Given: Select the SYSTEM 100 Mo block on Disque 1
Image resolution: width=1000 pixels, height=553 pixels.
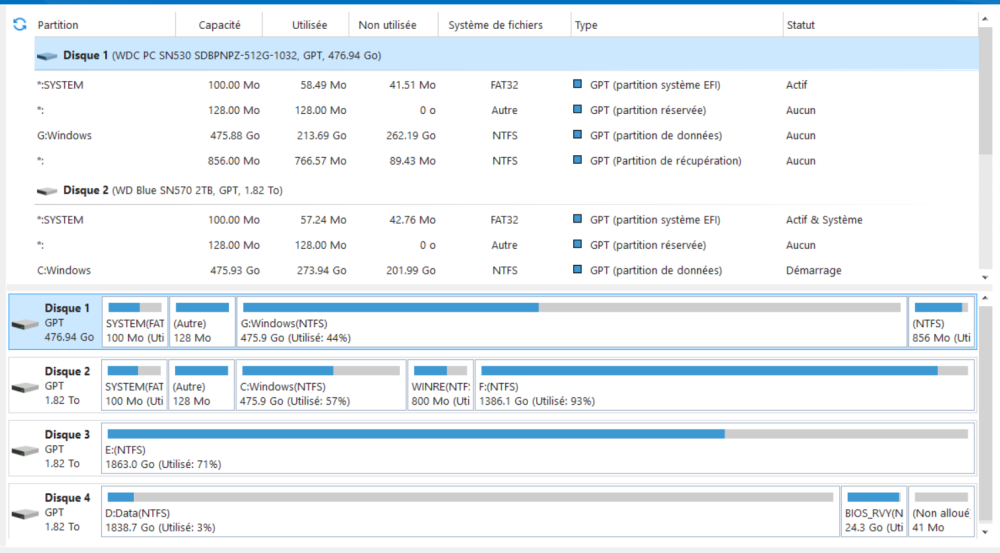Looking at the screenshot, I should coord(135,322).
